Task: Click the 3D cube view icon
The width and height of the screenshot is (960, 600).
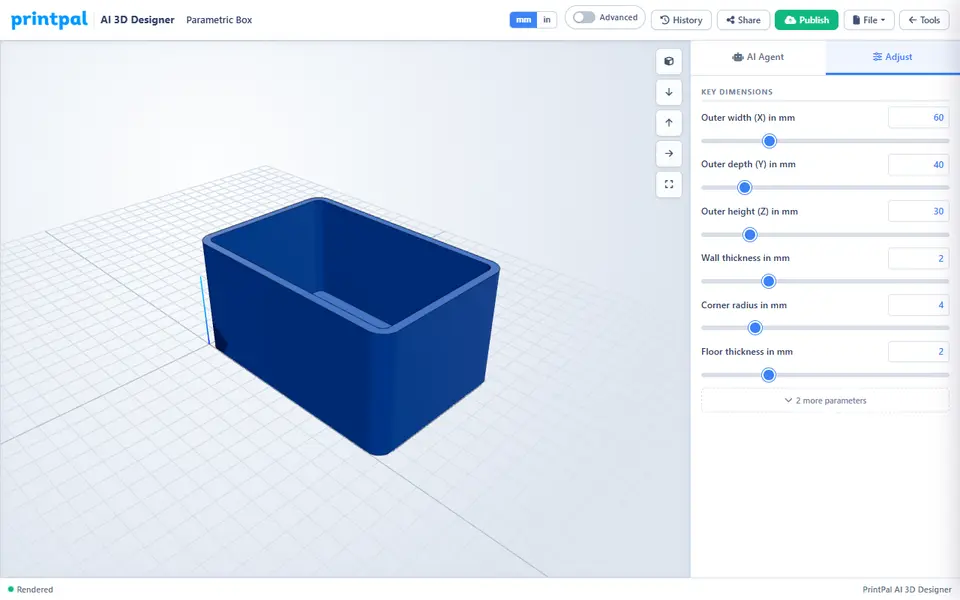Action: [669, 61]
